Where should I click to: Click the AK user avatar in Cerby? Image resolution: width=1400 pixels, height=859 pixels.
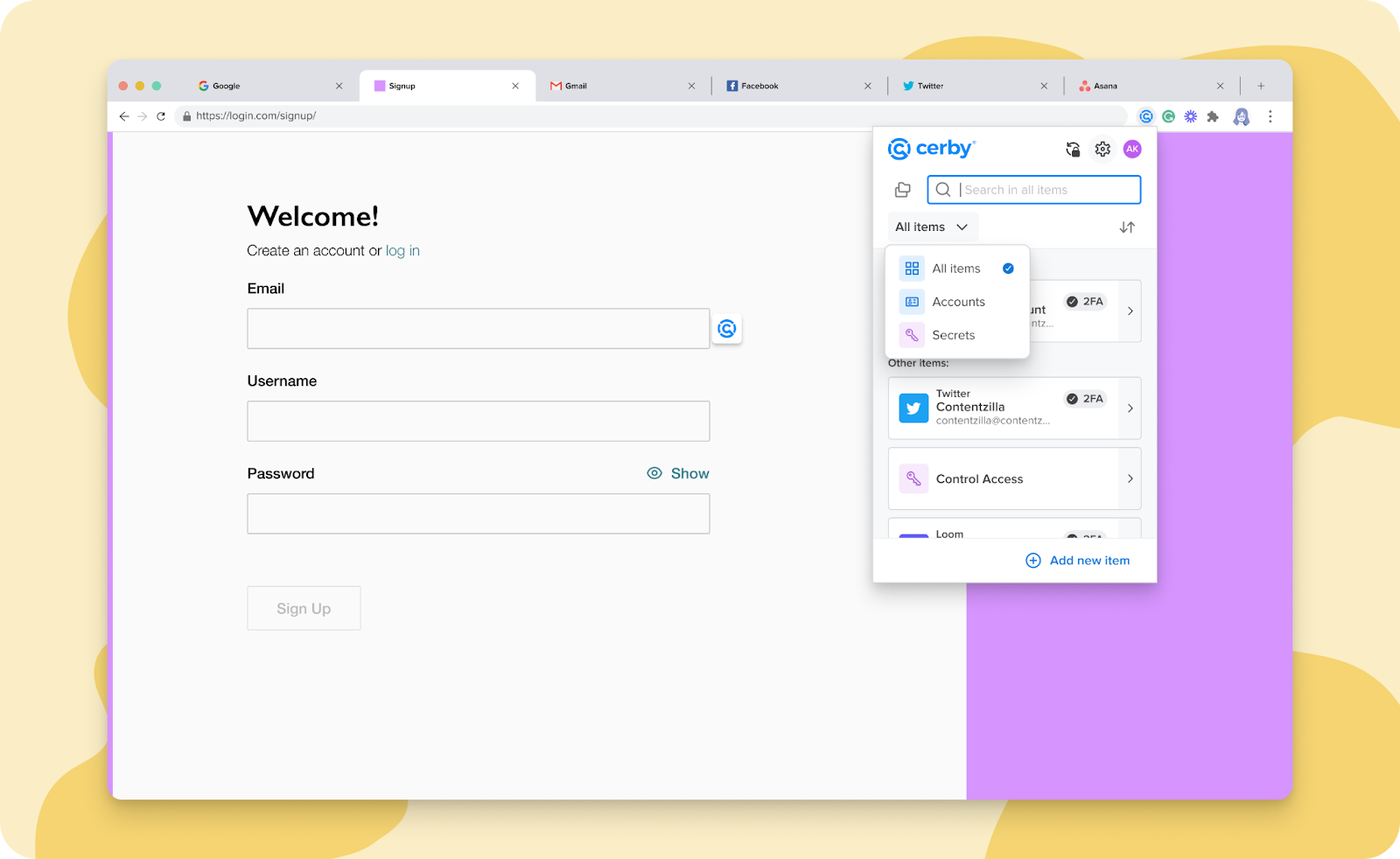(x=1132, y=149)
